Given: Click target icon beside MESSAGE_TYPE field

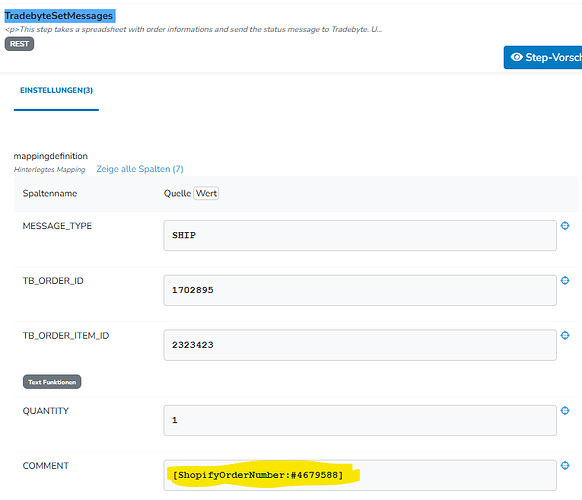Looking at the screenshot, I should [565, 226].
